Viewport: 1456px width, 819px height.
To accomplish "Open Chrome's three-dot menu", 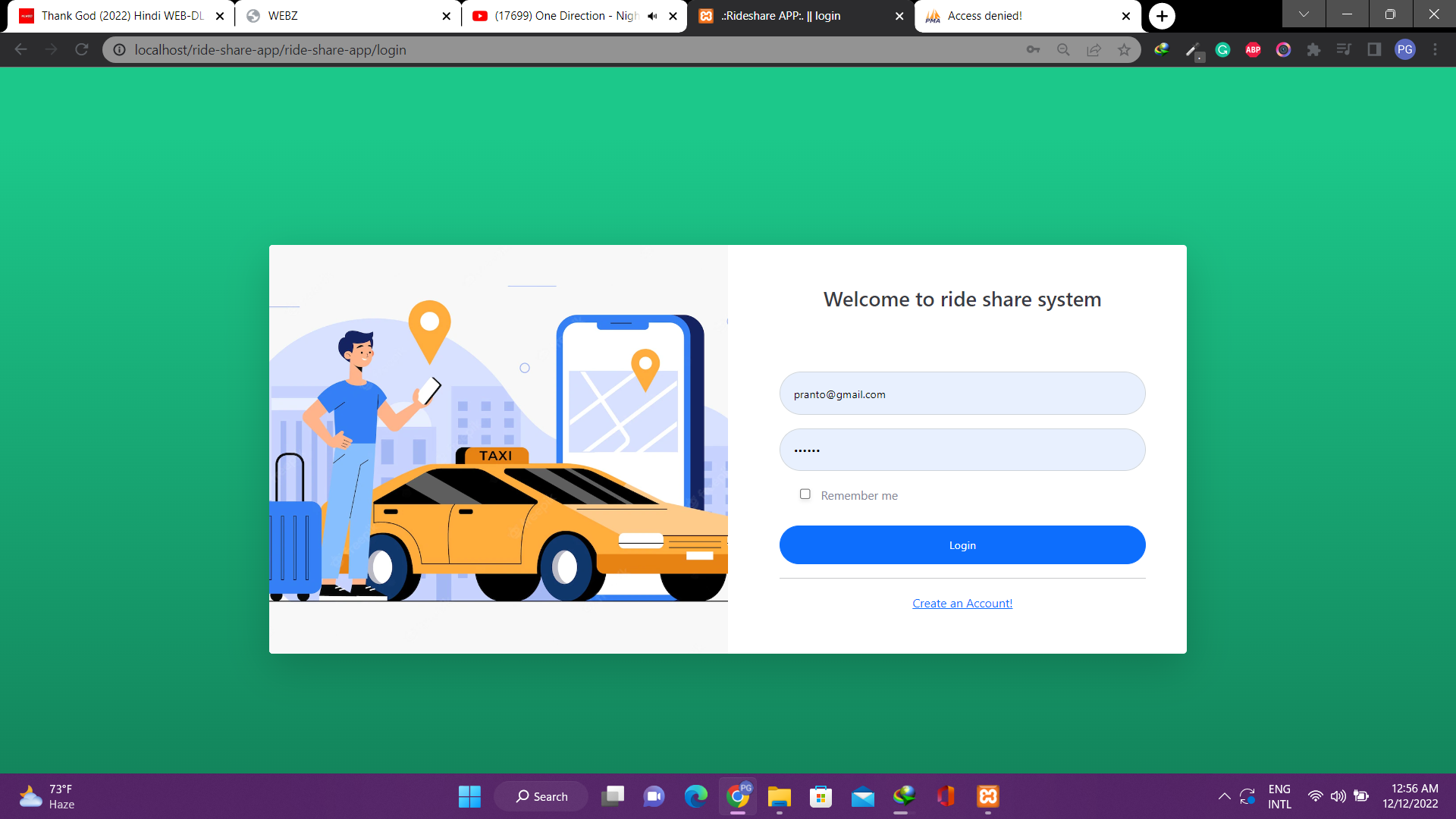I will (1436, 49).
